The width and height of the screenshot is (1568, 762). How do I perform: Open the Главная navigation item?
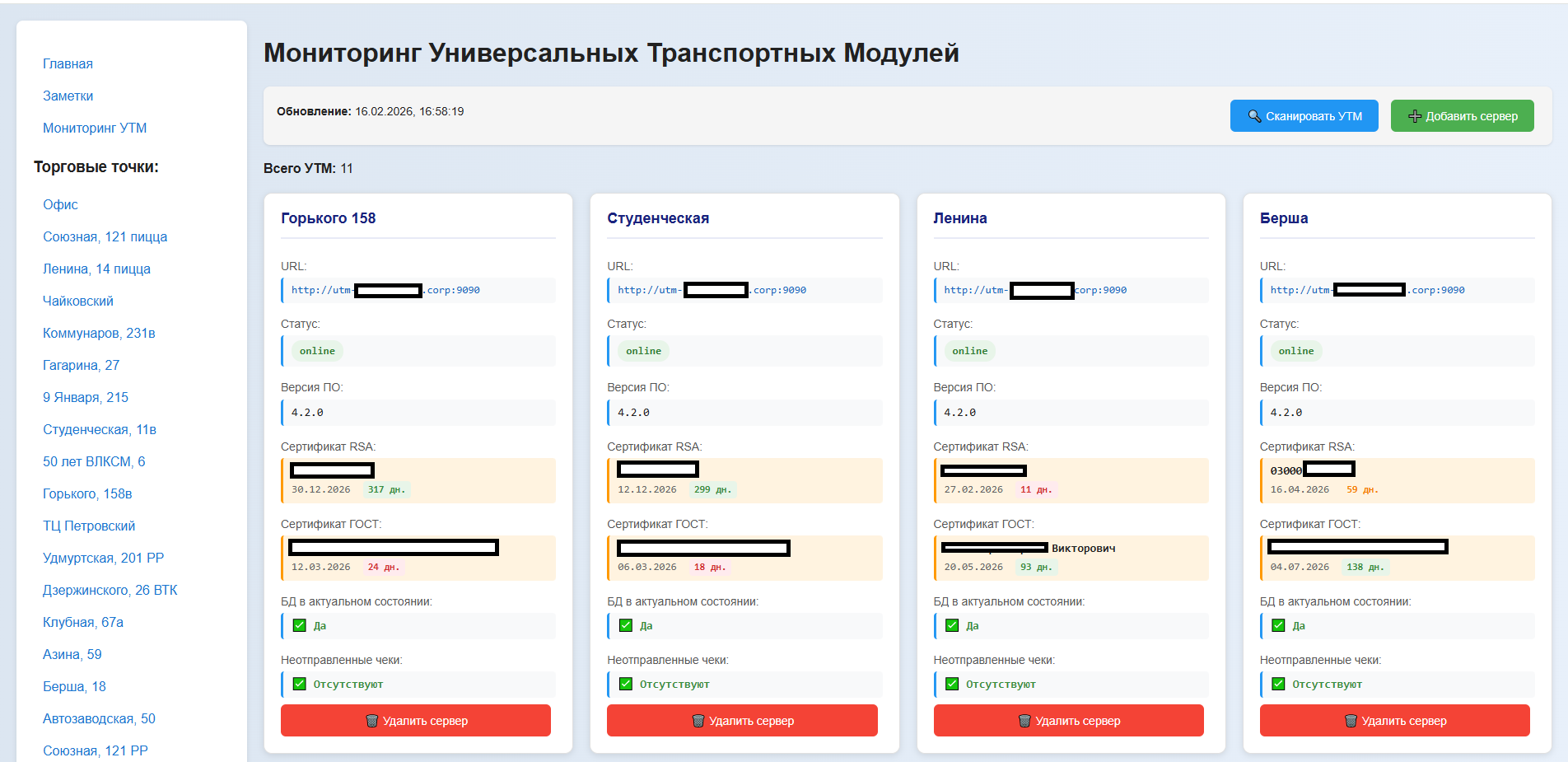coord(68,63)
